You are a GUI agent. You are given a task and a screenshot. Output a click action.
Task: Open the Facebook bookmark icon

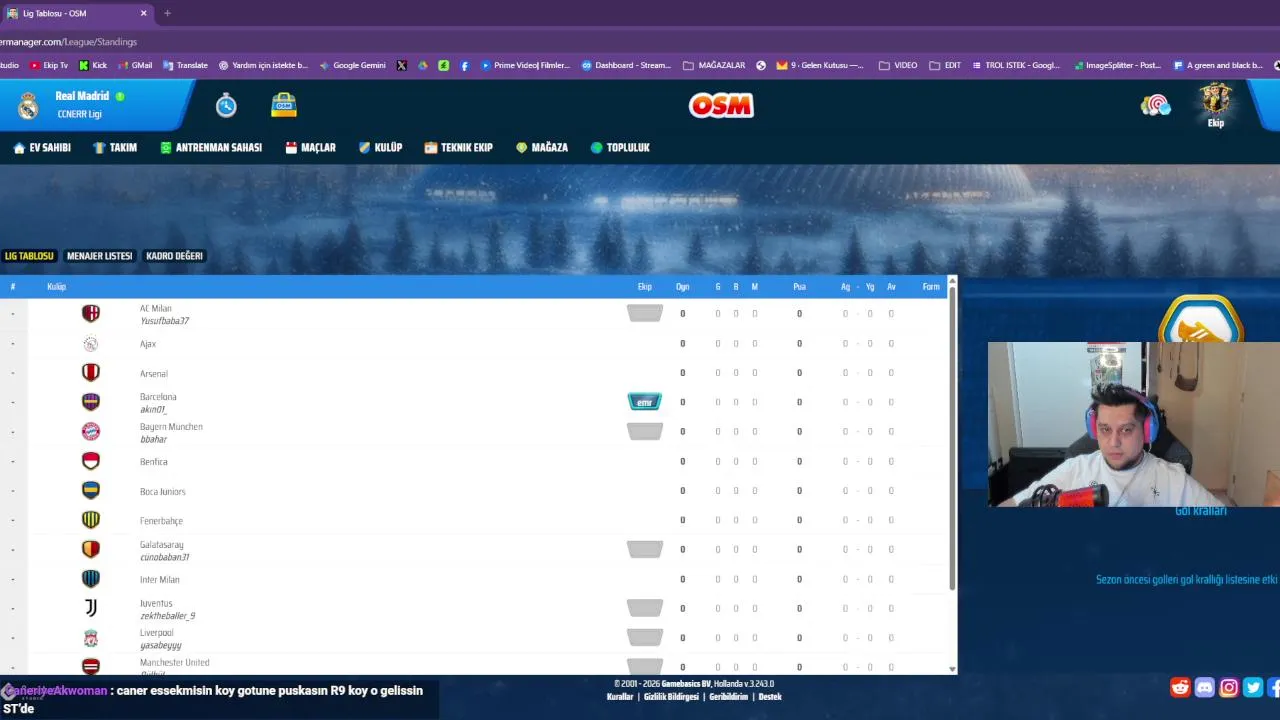[x=465, y=65]
